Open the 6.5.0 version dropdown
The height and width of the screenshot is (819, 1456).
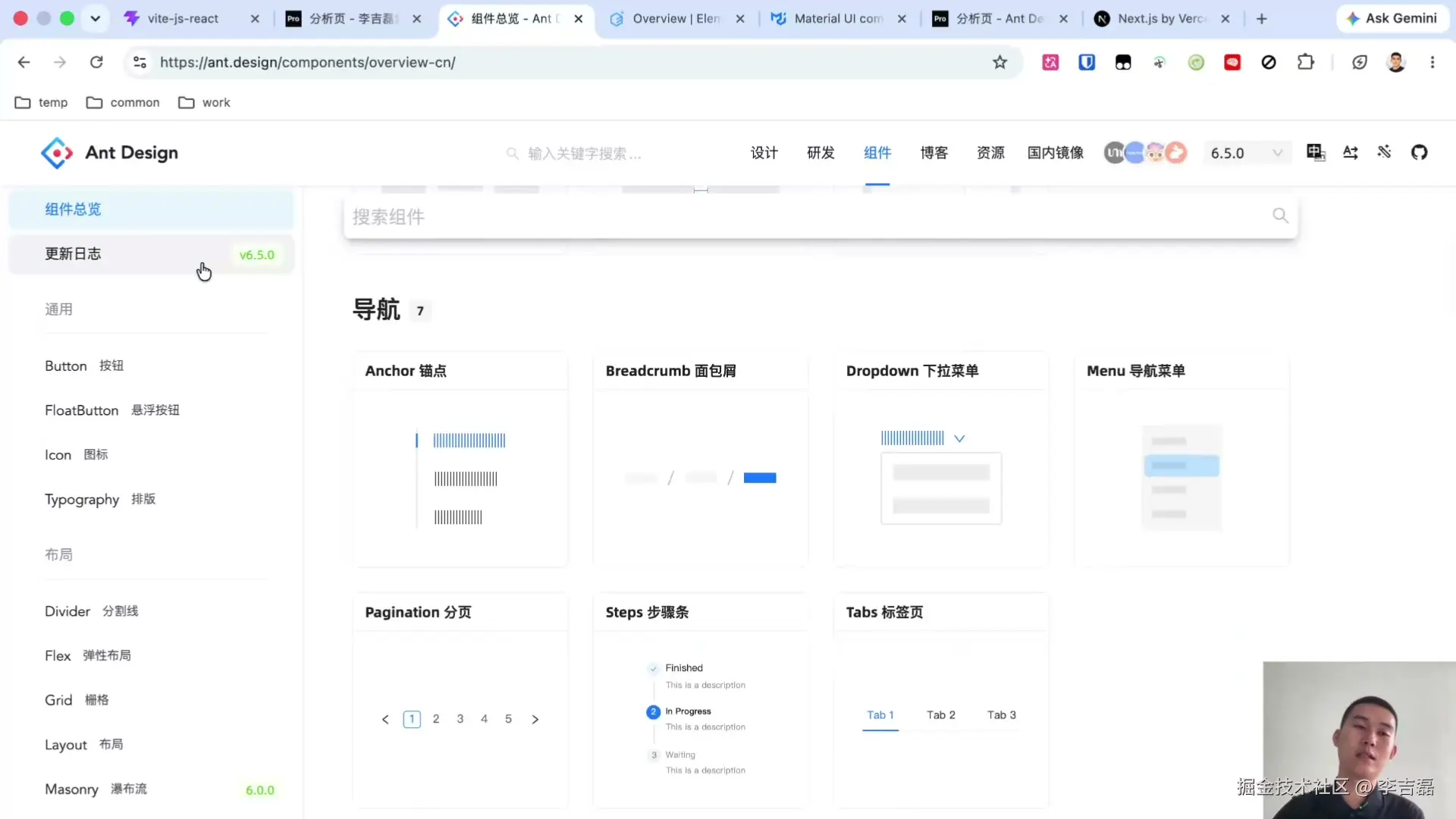1246,153
